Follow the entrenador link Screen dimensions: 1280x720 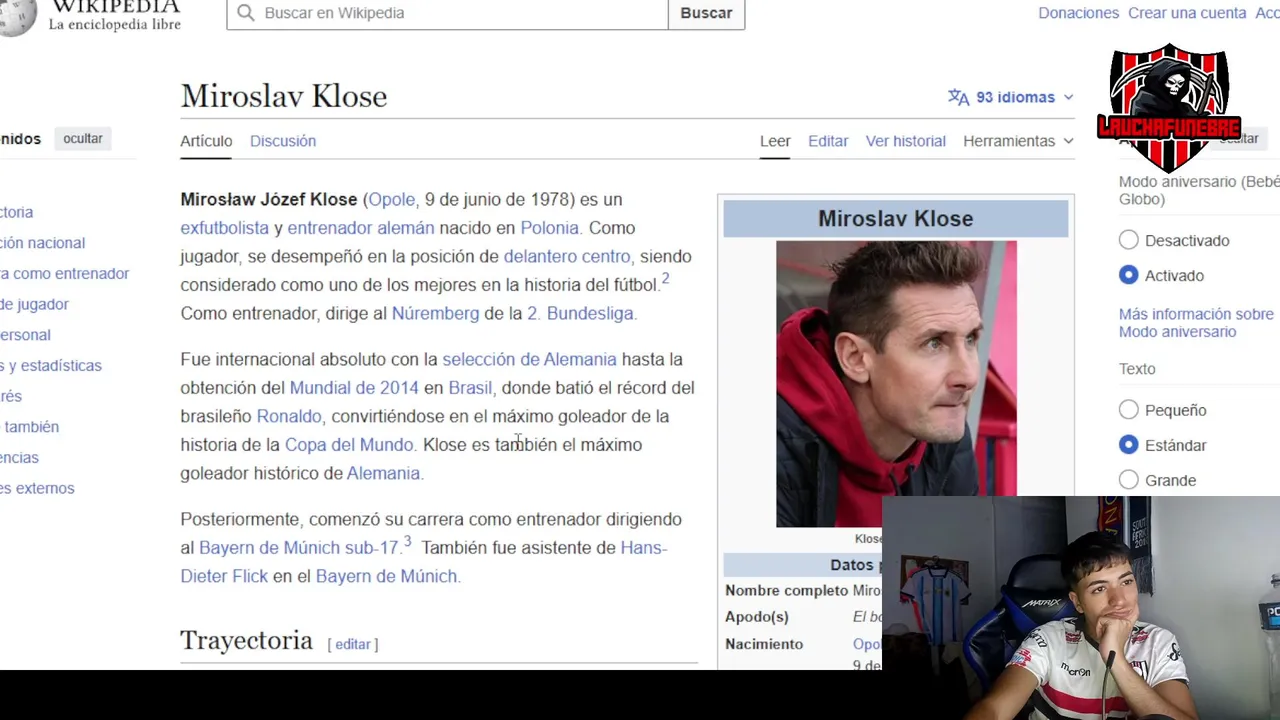click(x=329, y=228)
